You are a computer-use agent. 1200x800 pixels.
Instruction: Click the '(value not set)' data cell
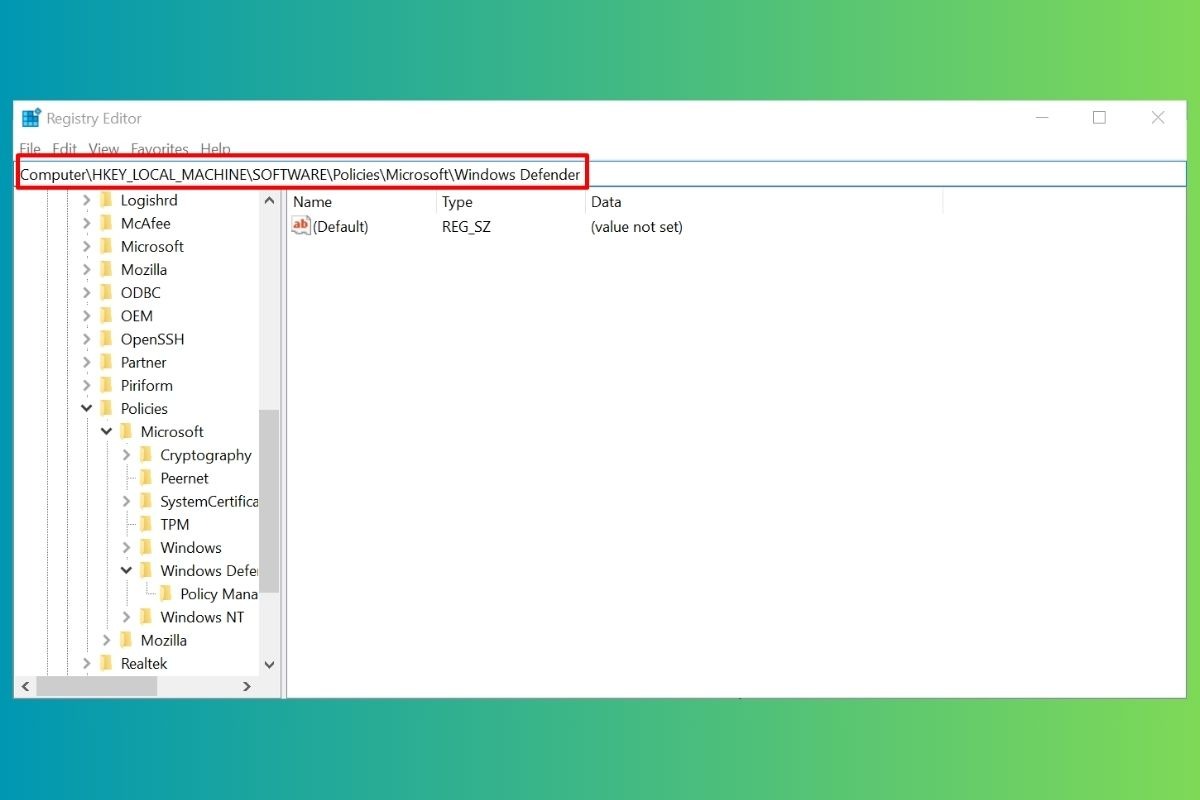pos(637,227)
